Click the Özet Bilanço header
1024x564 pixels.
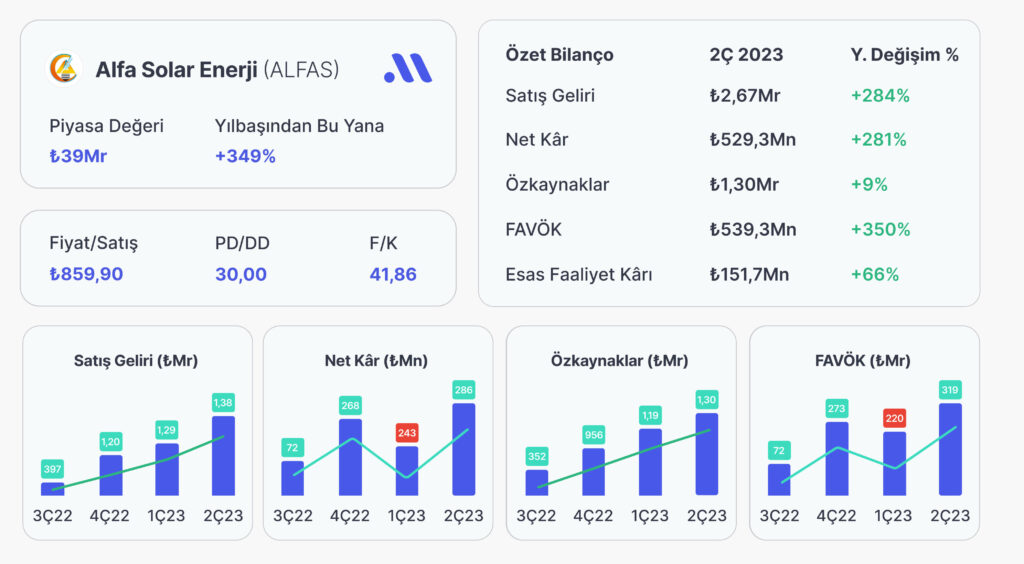pos(560,55)
